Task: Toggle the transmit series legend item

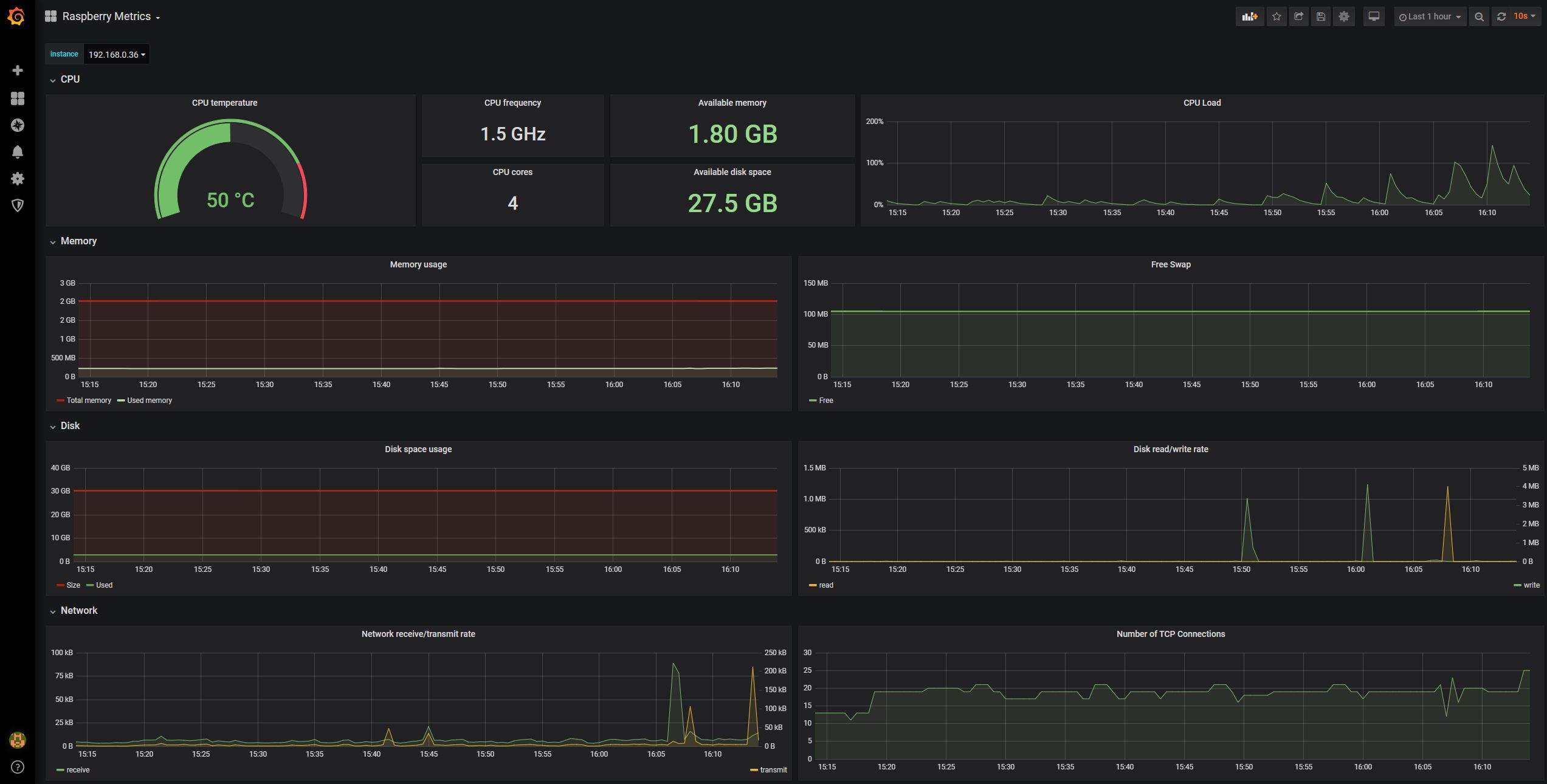Action: (x=773, y=770)
